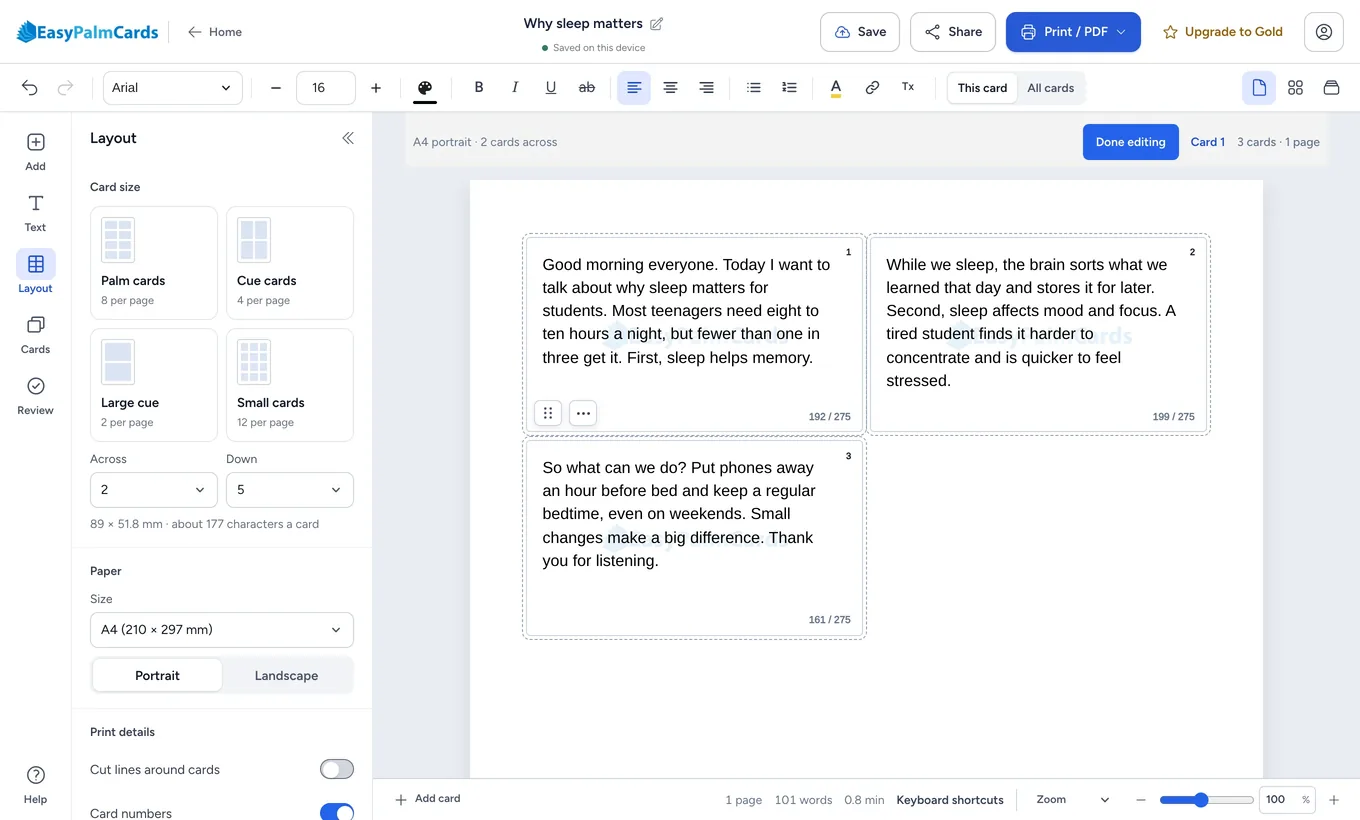
Task: Switch to grid view icon
Action: point(1295,88)
